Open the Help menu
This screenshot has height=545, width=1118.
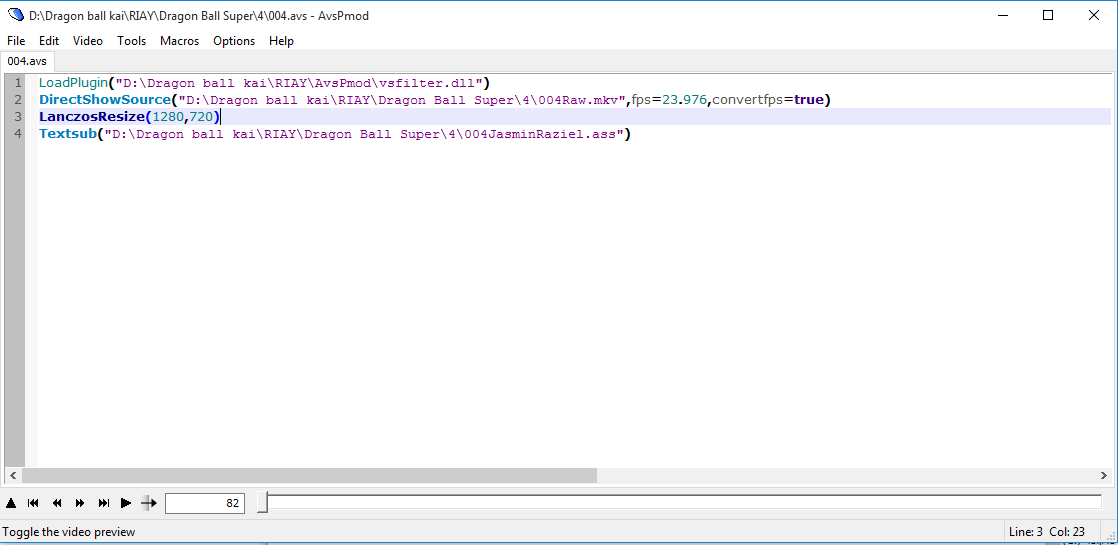click(282, 41)
